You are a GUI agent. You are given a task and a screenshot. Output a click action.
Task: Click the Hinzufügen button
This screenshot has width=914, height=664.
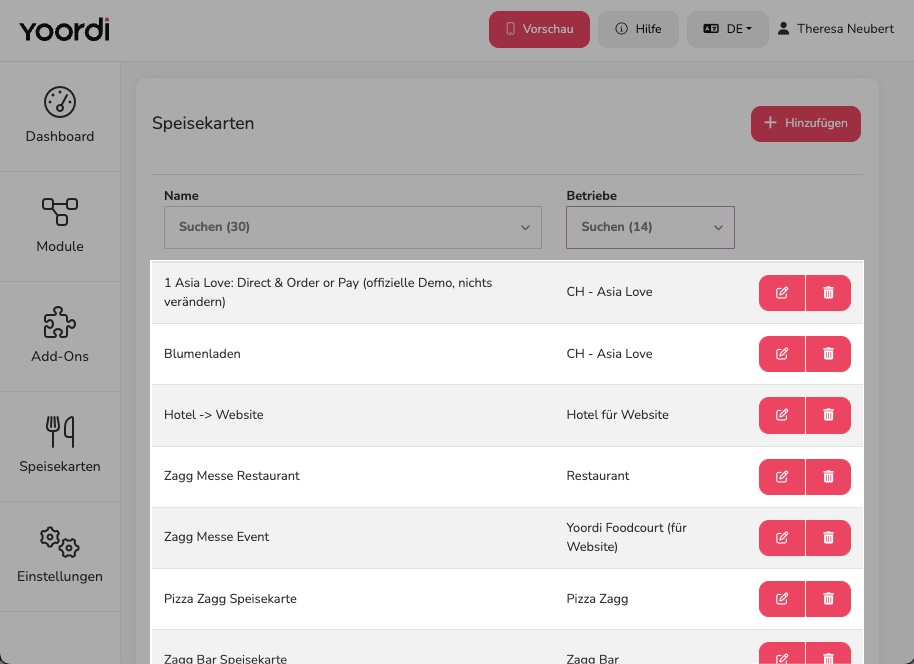coord(806,124)
